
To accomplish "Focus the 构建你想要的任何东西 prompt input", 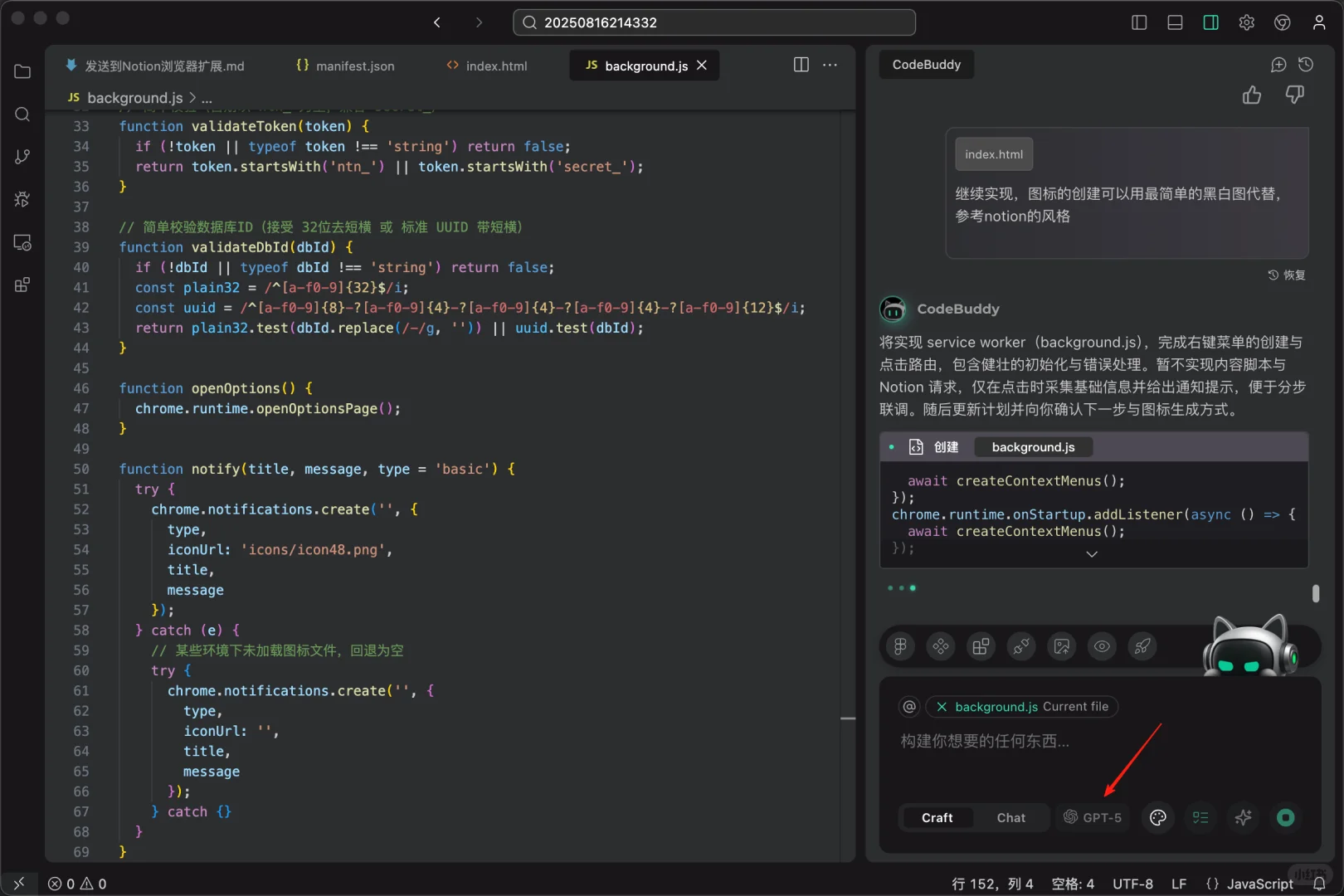I will (x=1100, y=742).
